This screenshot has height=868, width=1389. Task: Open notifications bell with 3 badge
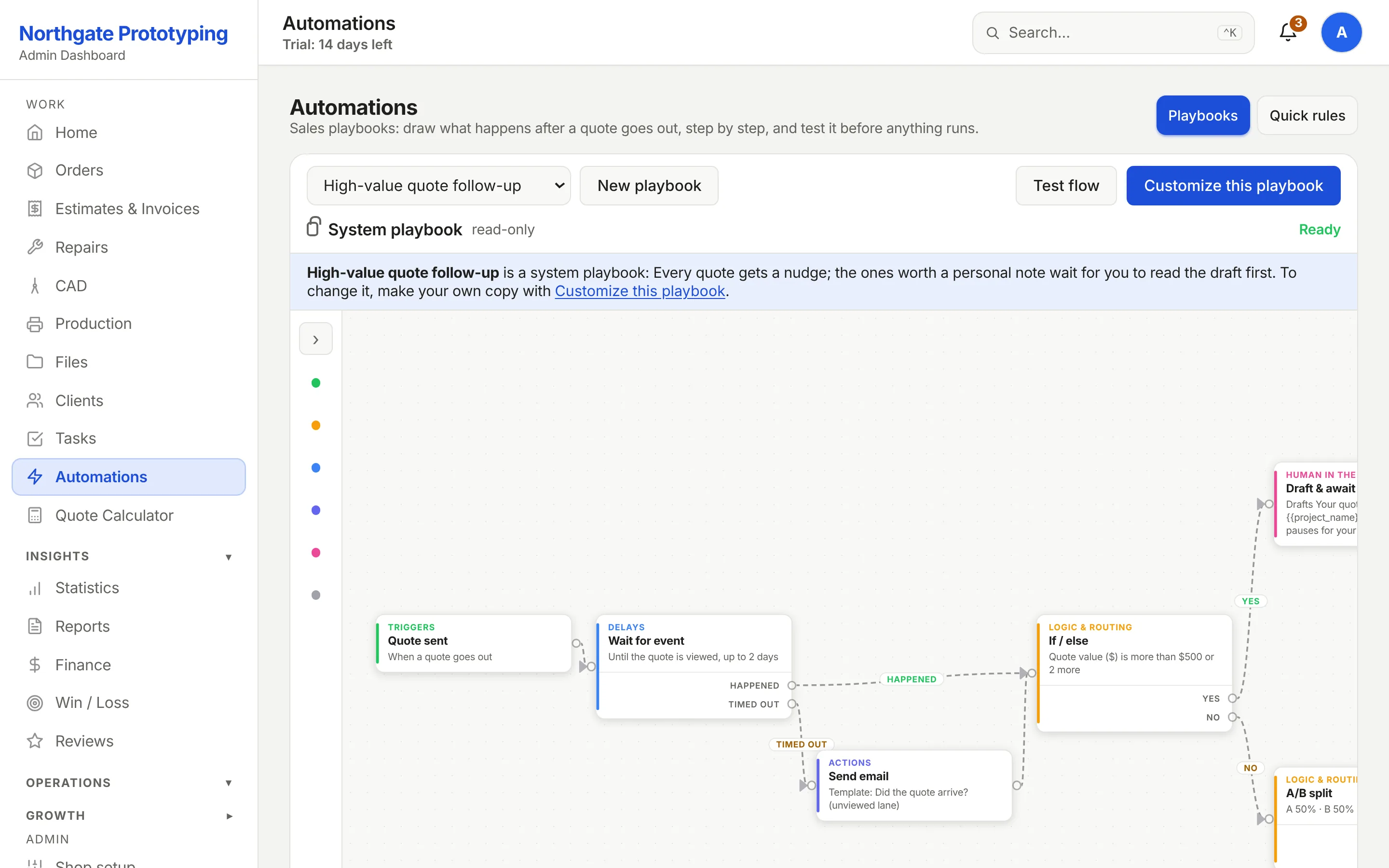coord(1289,32)
